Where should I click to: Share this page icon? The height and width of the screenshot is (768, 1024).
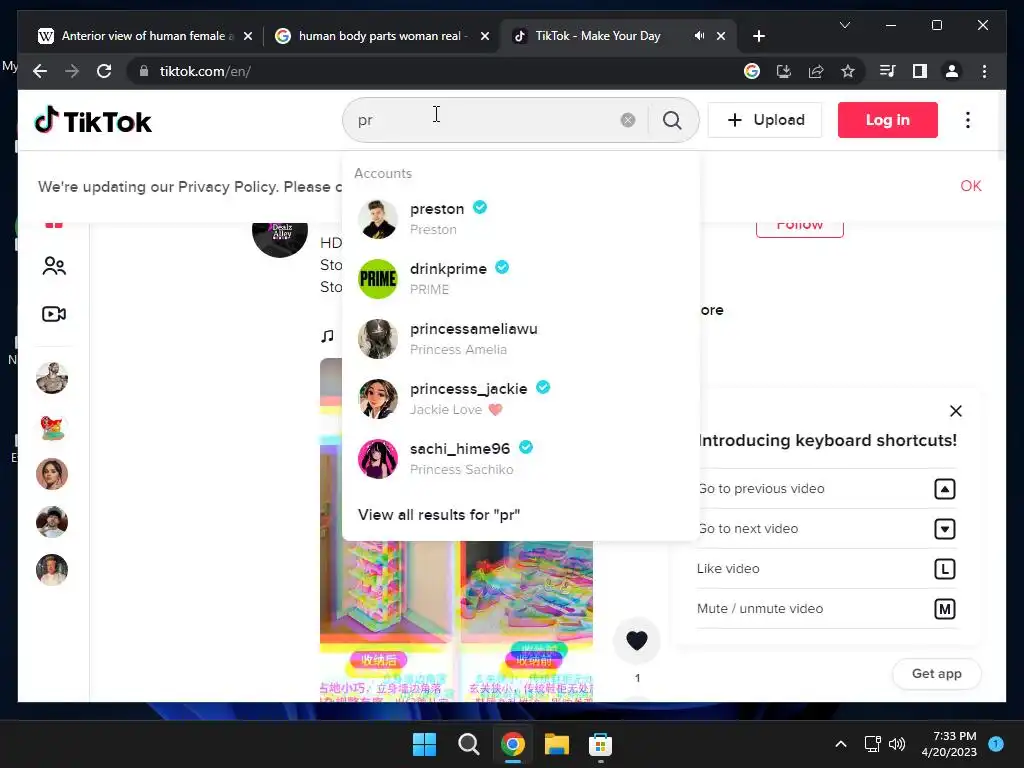click(816, 71)
